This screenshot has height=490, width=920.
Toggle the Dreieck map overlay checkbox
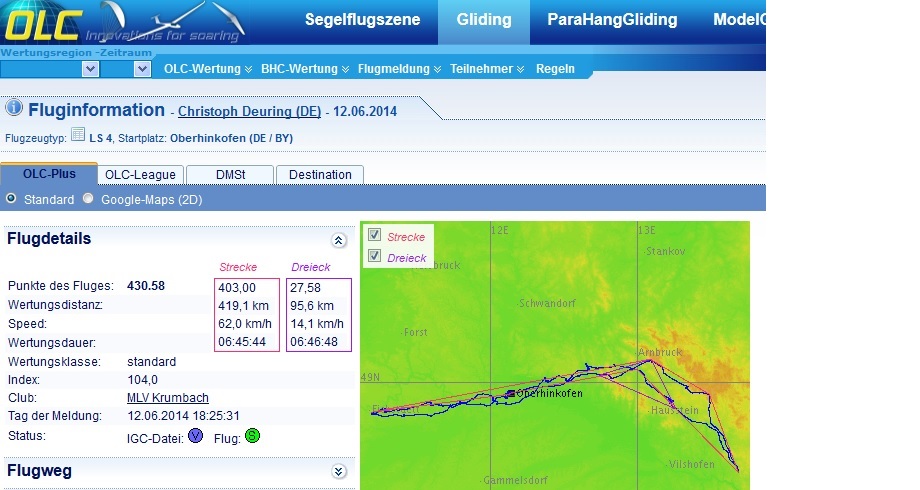374,257
